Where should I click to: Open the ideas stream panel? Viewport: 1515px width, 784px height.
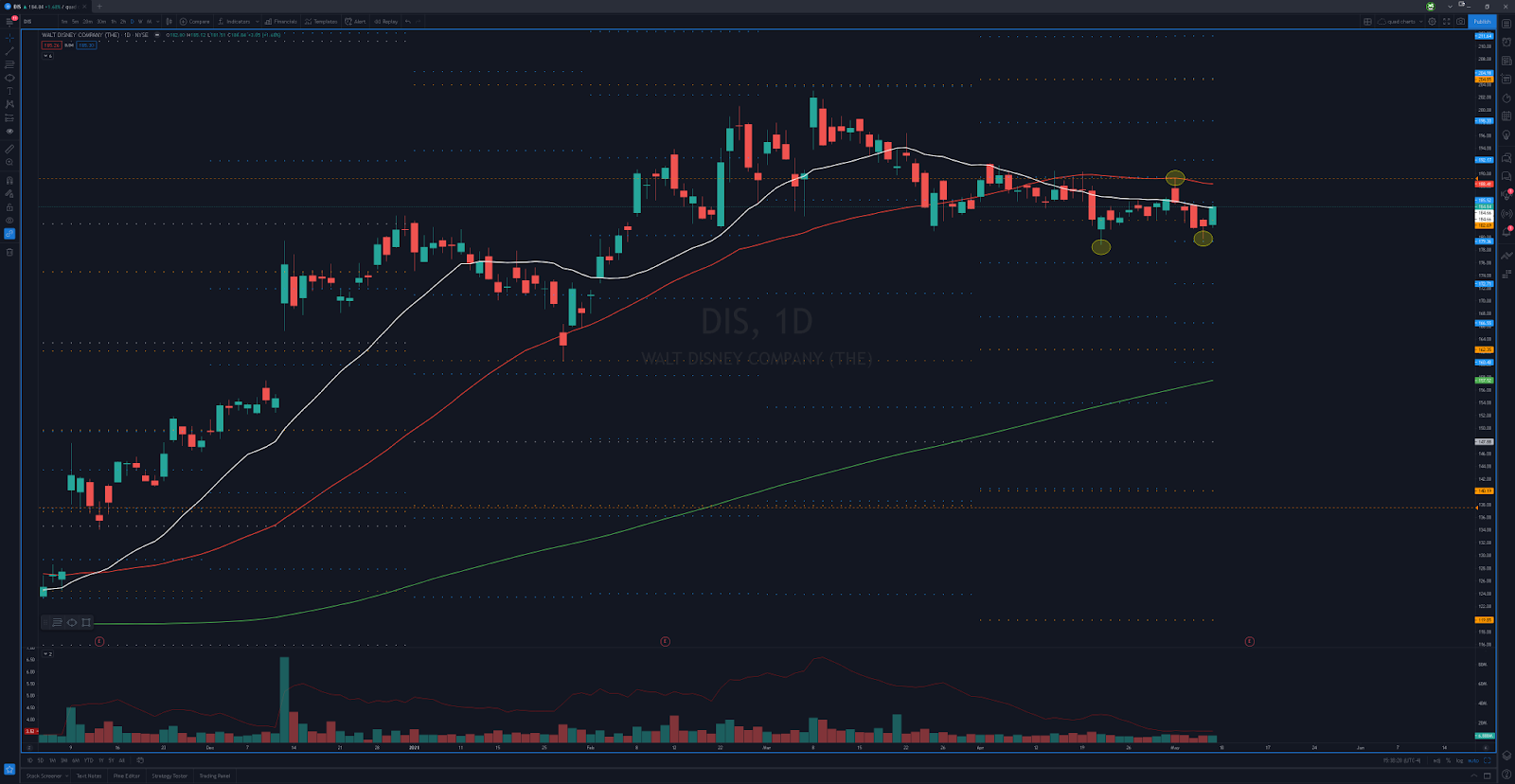pos(1506,194)
